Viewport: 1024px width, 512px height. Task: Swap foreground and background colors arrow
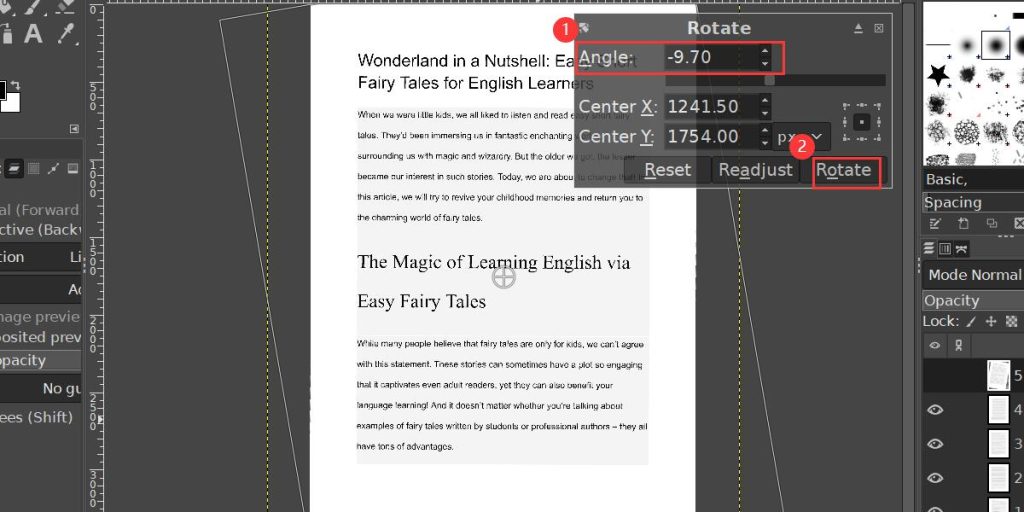click(15, 86)
